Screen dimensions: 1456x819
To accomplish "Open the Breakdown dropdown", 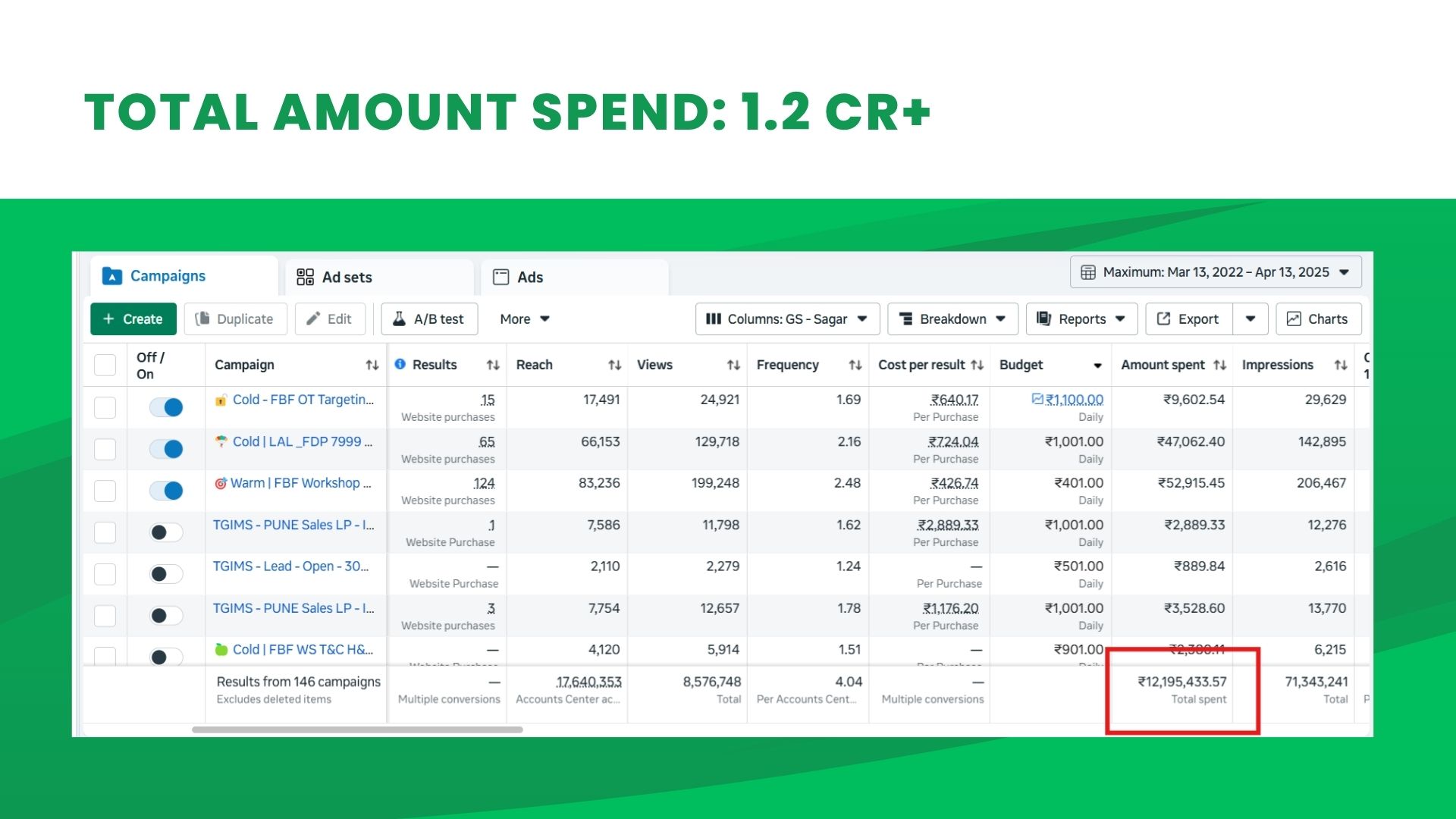I will pos(952,319).
